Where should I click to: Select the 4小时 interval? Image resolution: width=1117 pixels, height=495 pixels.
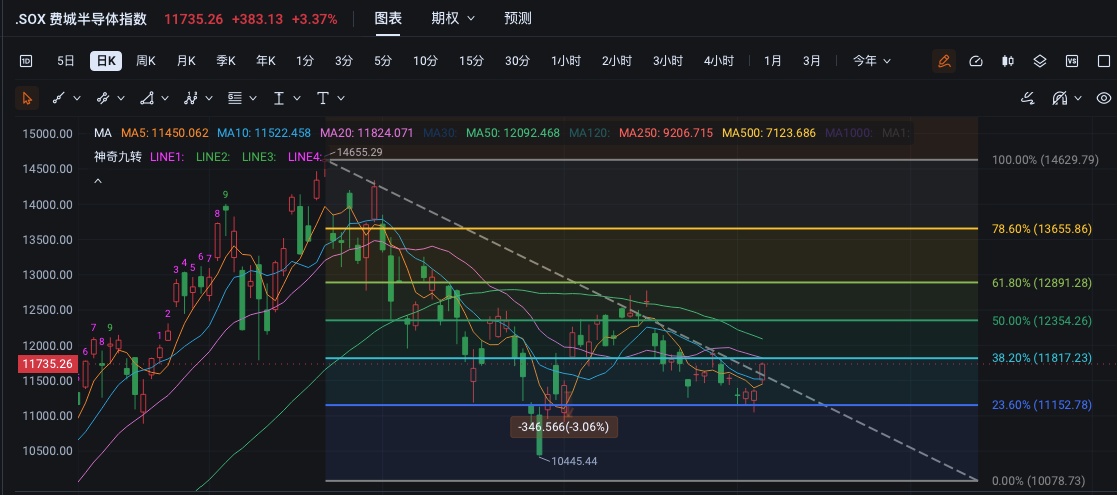tap(719, 61)
